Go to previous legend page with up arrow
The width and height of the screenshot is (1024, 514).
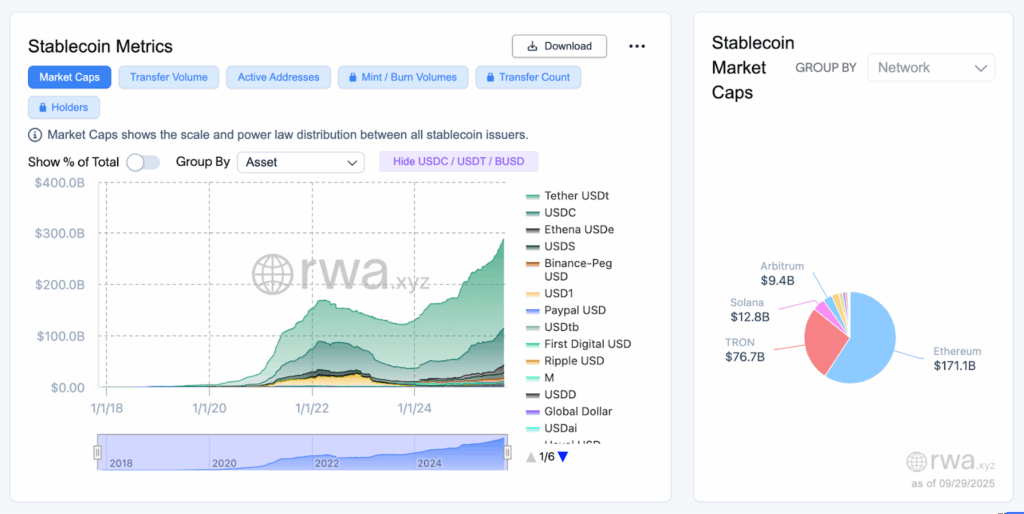coord(531,457)
